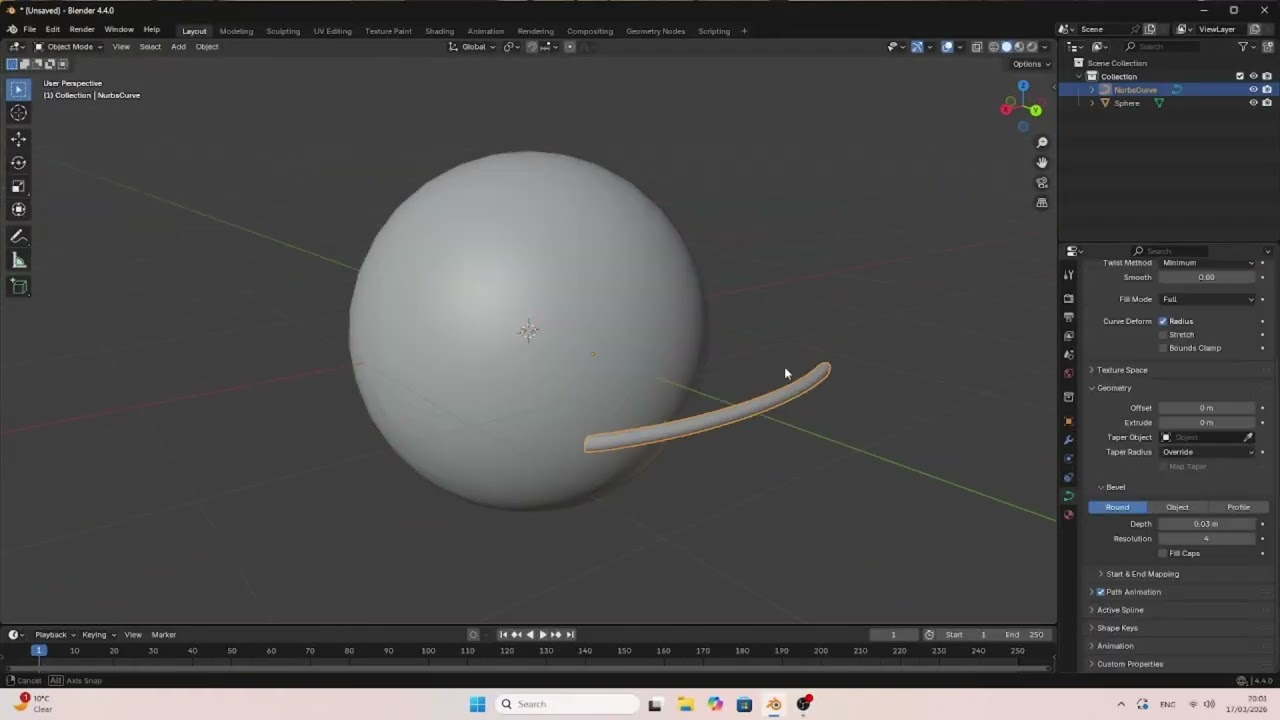Open the Output properties tab
This screenshot has height=720, width=1280.
(x=1069, y=317)
